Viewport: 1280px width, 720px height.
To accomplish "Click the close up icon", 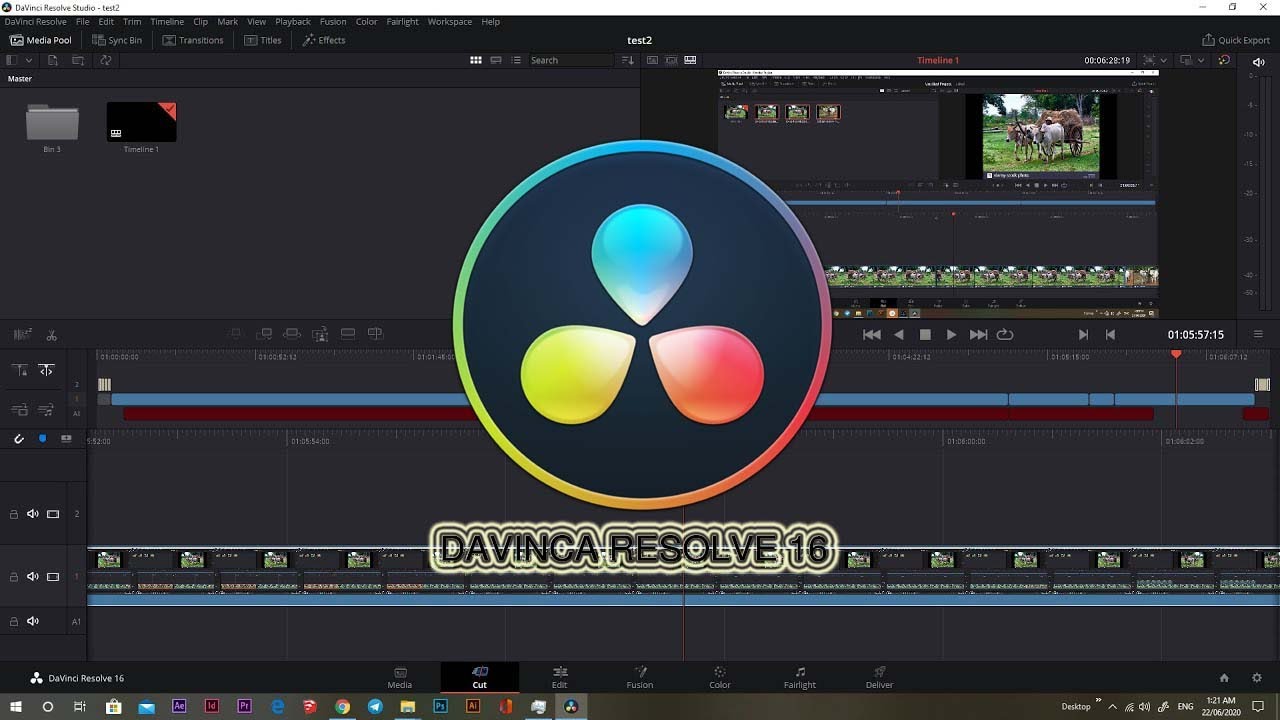I will click(320, 334).
